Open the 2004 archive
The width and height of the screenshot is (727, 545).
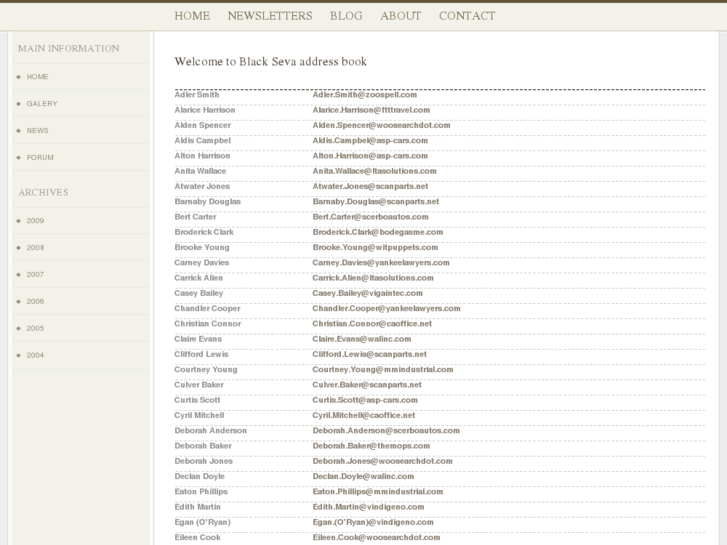35,355
